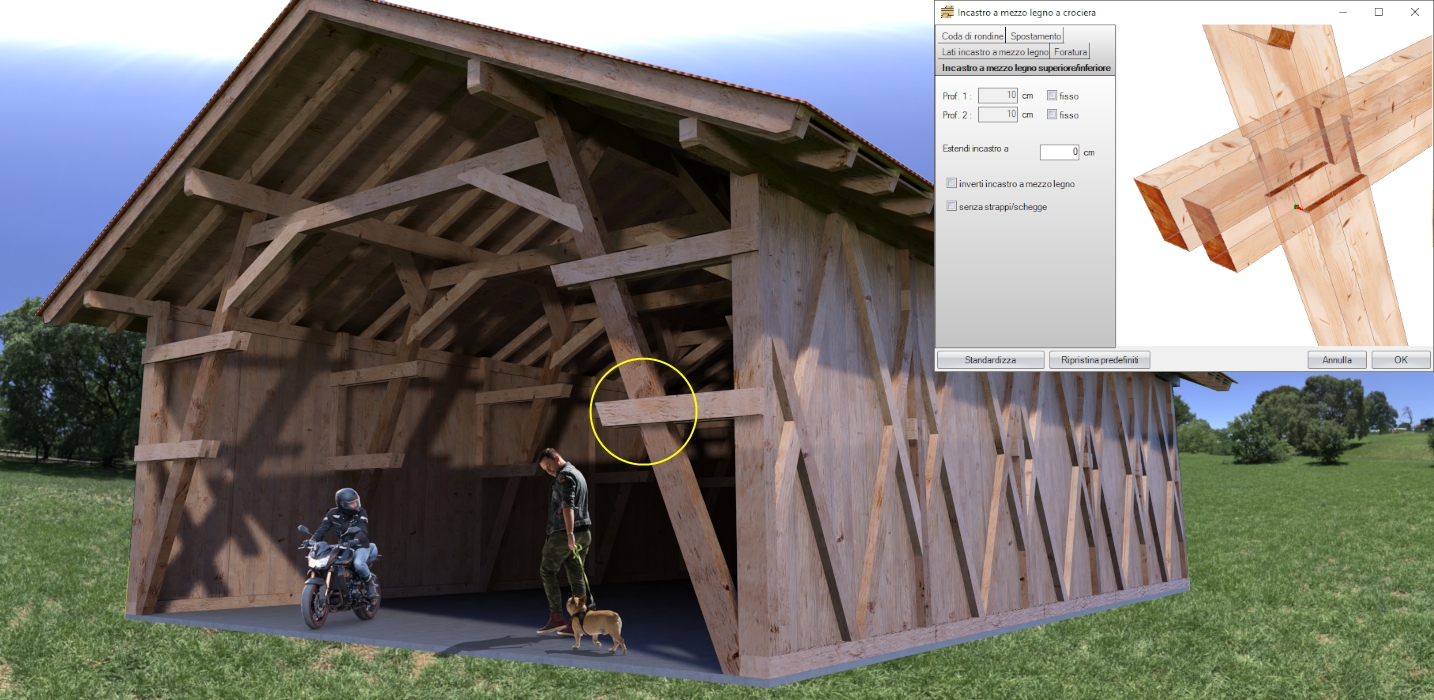The image size is (1434, 700).
Task: Click the joint dialog title bar icon
Action: coord(946,12)
